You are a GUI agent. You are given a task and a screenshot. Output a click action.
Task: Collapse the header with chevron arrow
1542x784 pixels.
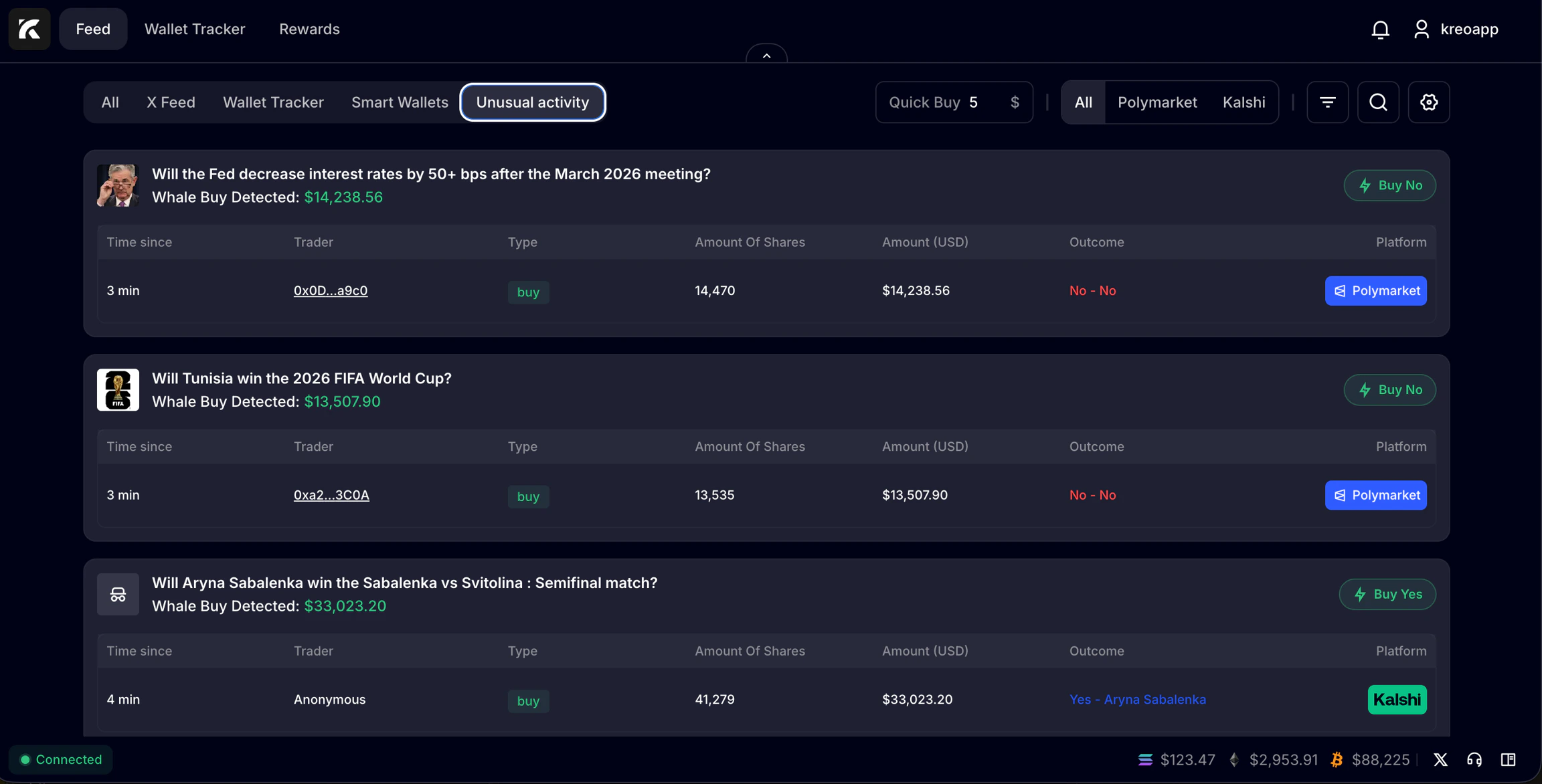pos(766,56)
